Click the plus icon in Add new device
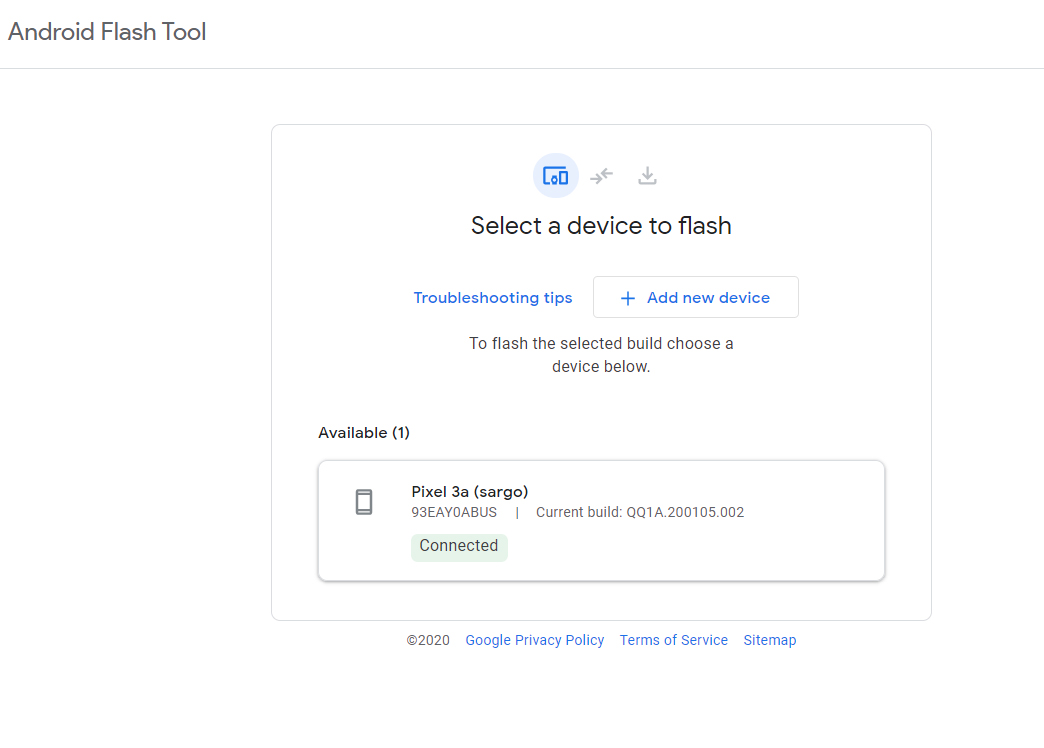 pos(628,298)
